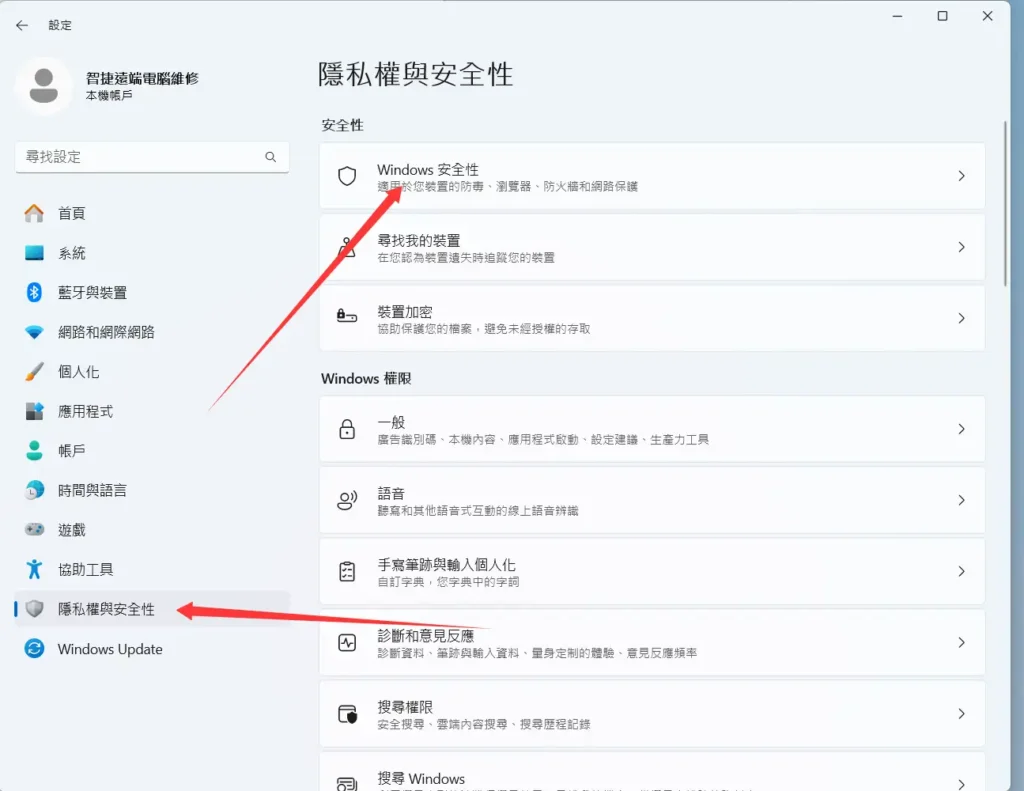Open 應用程式 settings category

pos(152,411)
